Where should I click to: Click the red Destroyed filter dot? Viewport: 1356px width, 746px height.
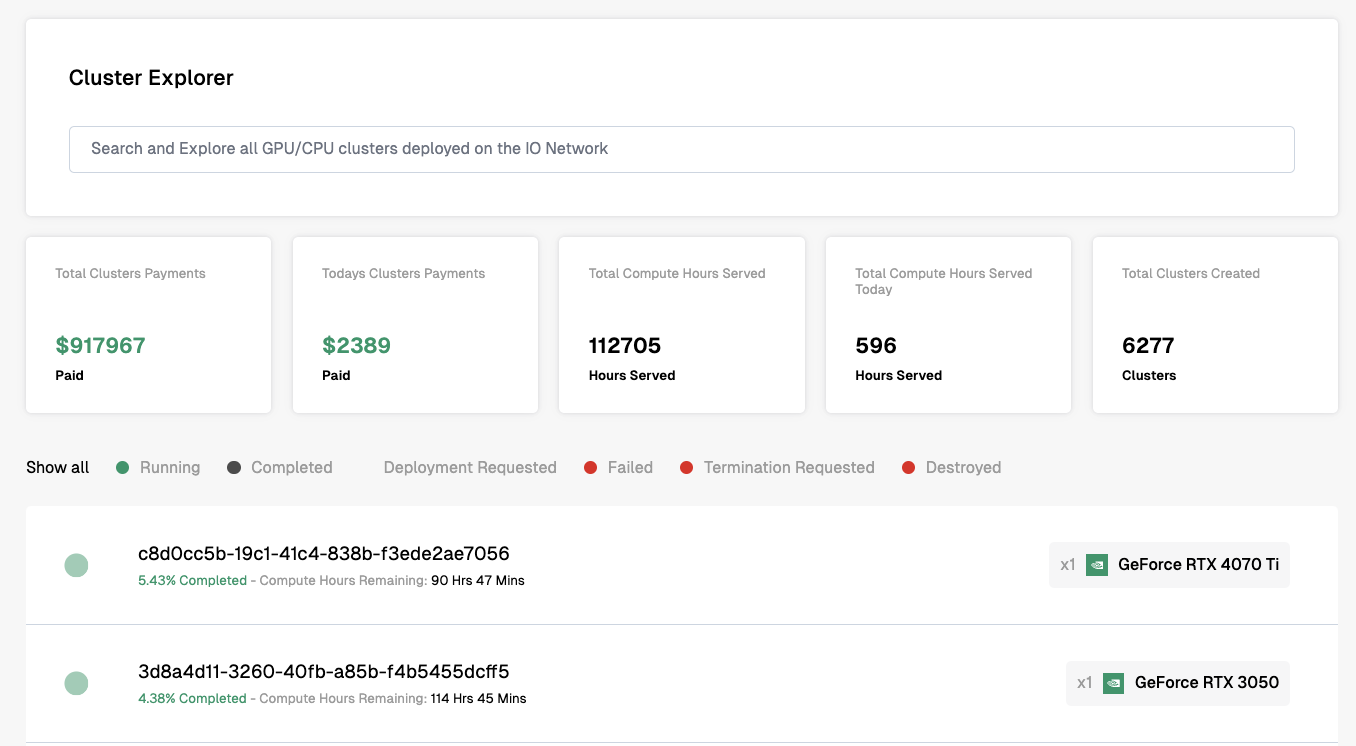click(909, 467)
